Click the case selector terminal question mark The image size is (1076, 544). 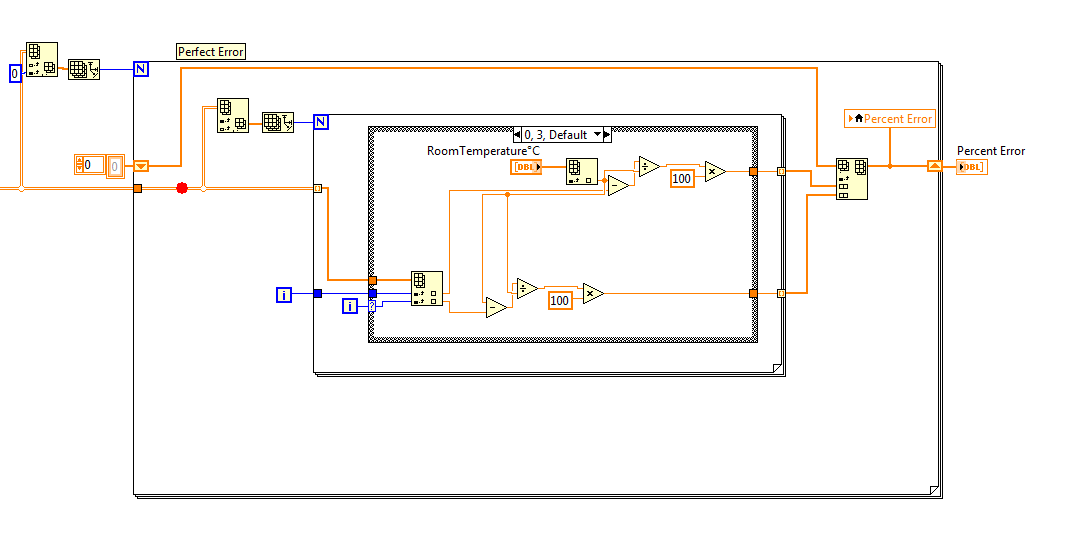pyautogui.click(x=372, y=306)
